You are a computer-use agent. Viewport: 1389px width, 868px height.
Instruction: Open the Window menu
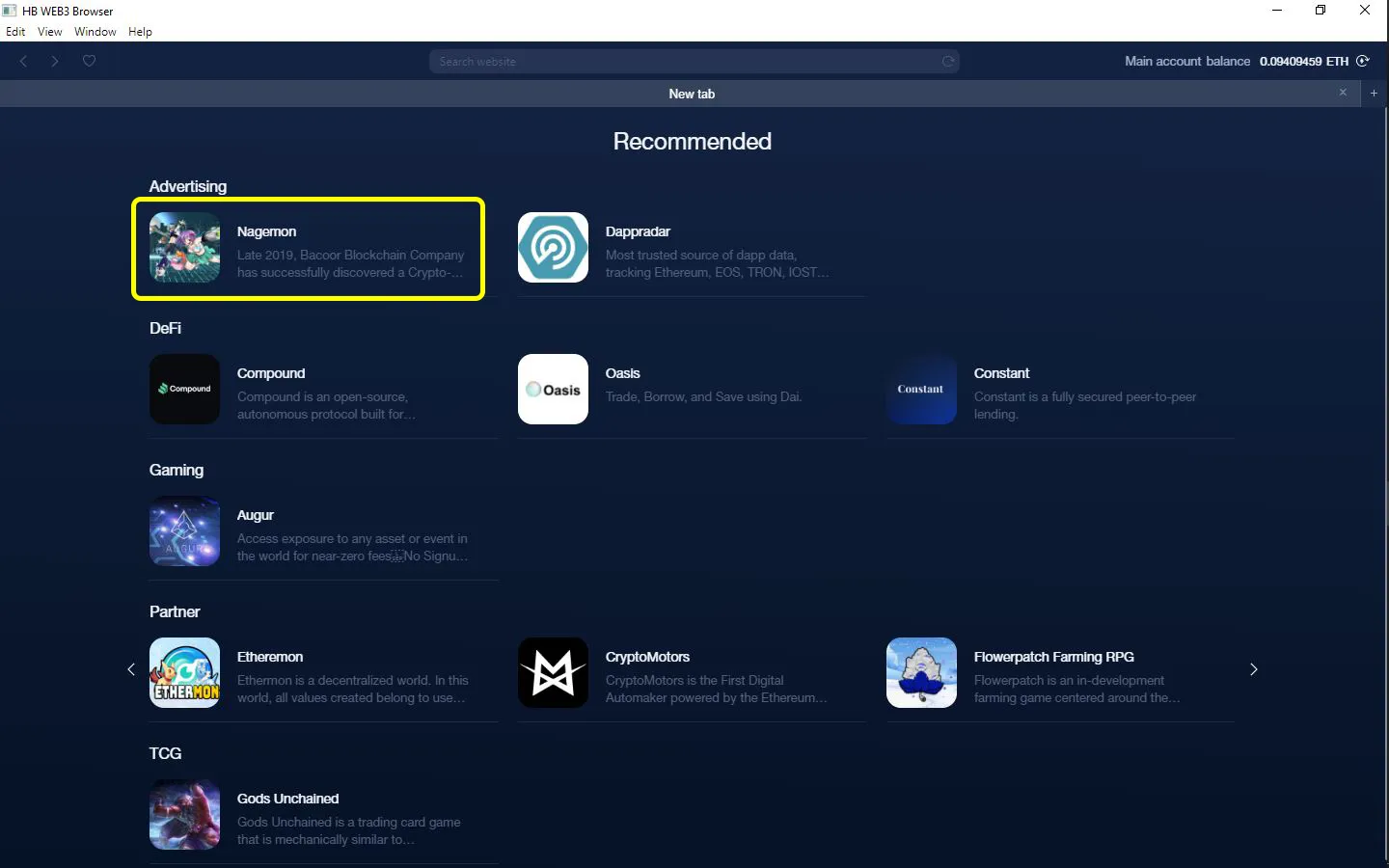tap(95, 31)
